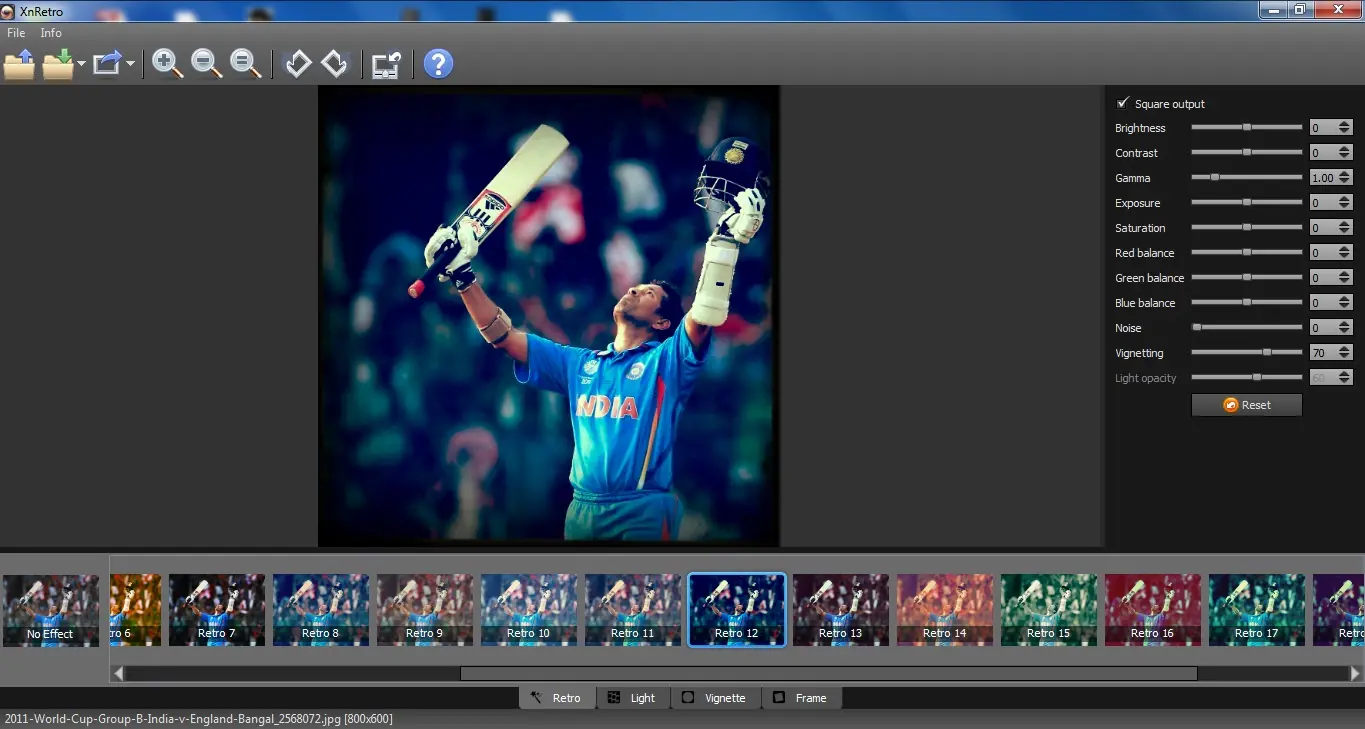Switch to the Light tab
The height and width of the screenshot is (729, 1365).
click(632, 698)
